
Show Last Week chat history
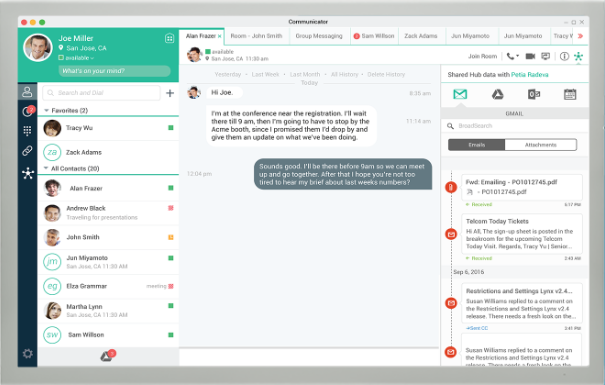click(265, 74)
